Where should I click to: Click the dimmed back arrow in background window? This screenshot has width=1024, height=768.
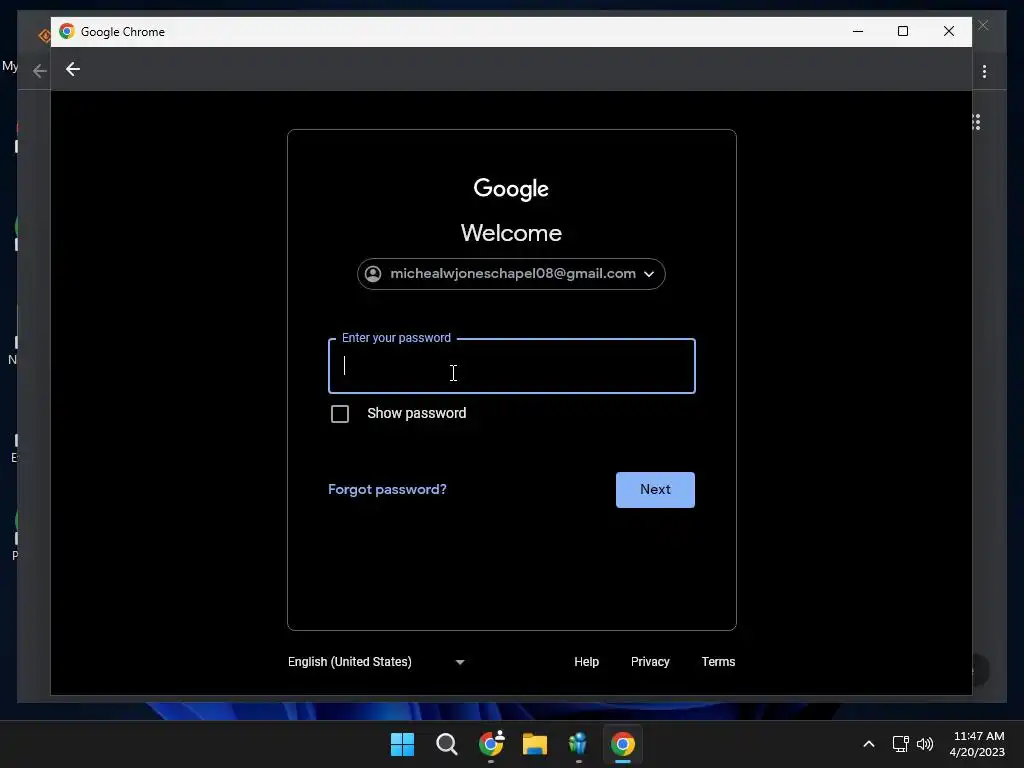tap(40, 71)
